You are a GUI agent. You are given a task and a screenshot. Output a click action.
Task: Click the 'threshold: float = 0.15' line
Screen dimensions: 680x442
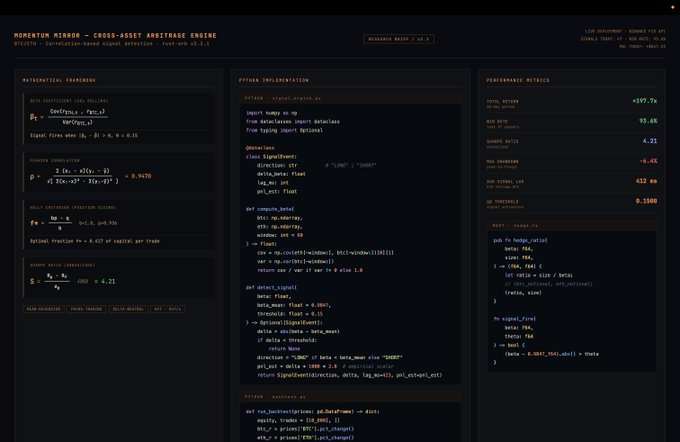point(290,314)
